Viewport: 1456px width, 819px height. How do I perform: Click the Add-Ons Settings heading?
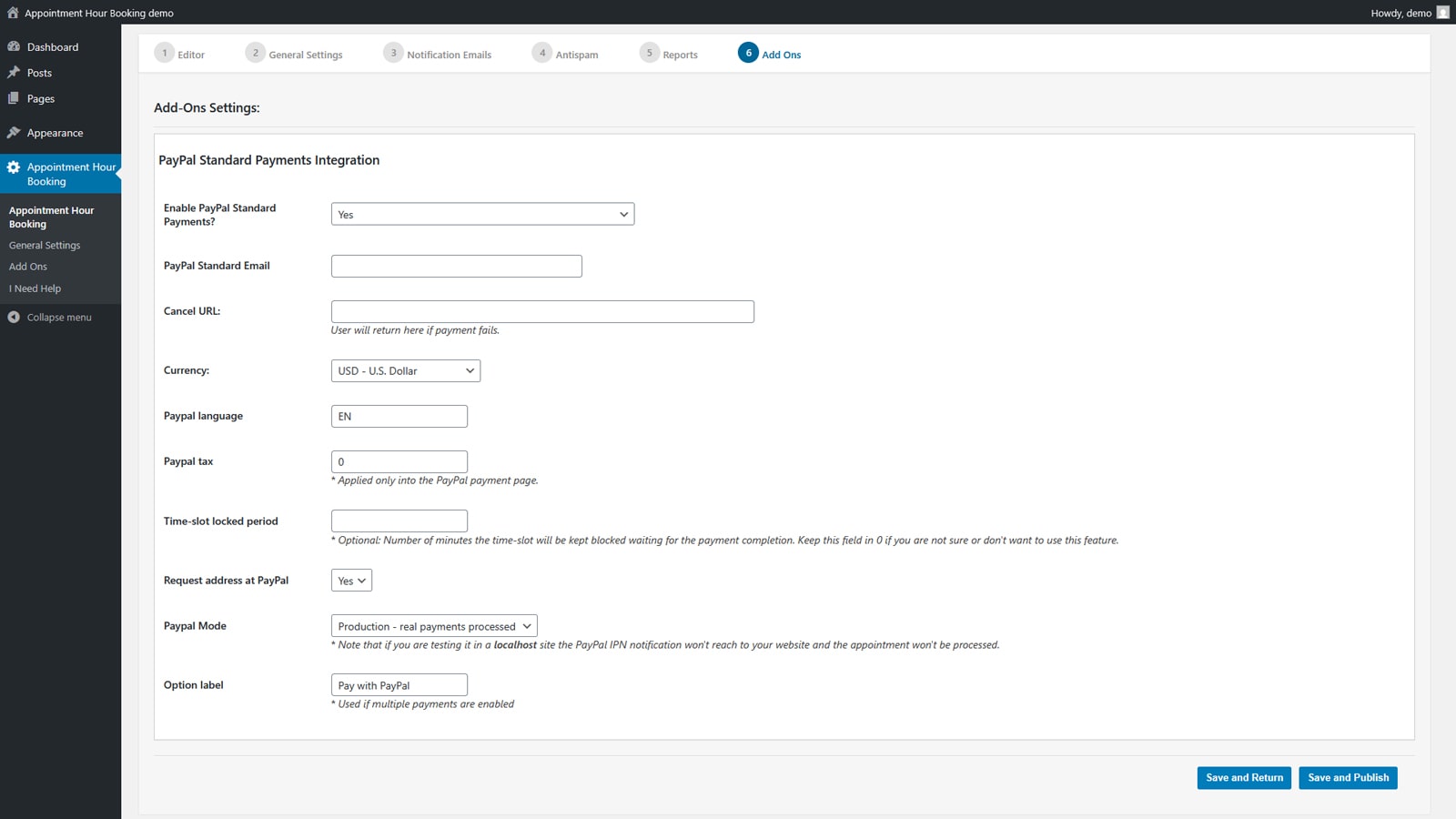coord(207,107)
